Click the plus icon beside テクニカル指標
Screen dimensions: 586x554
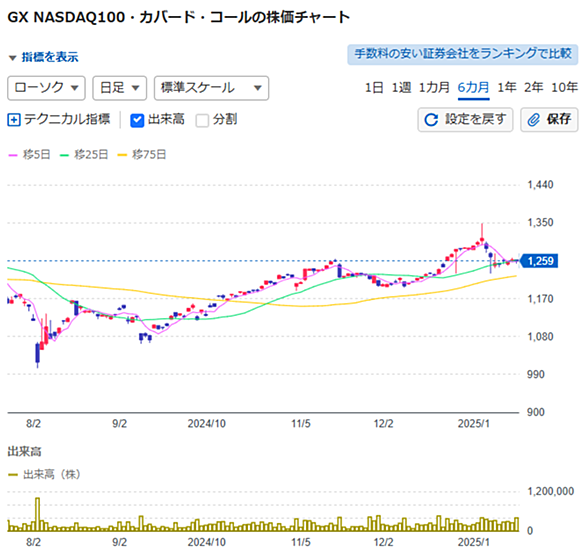click(x=14, y=120)
